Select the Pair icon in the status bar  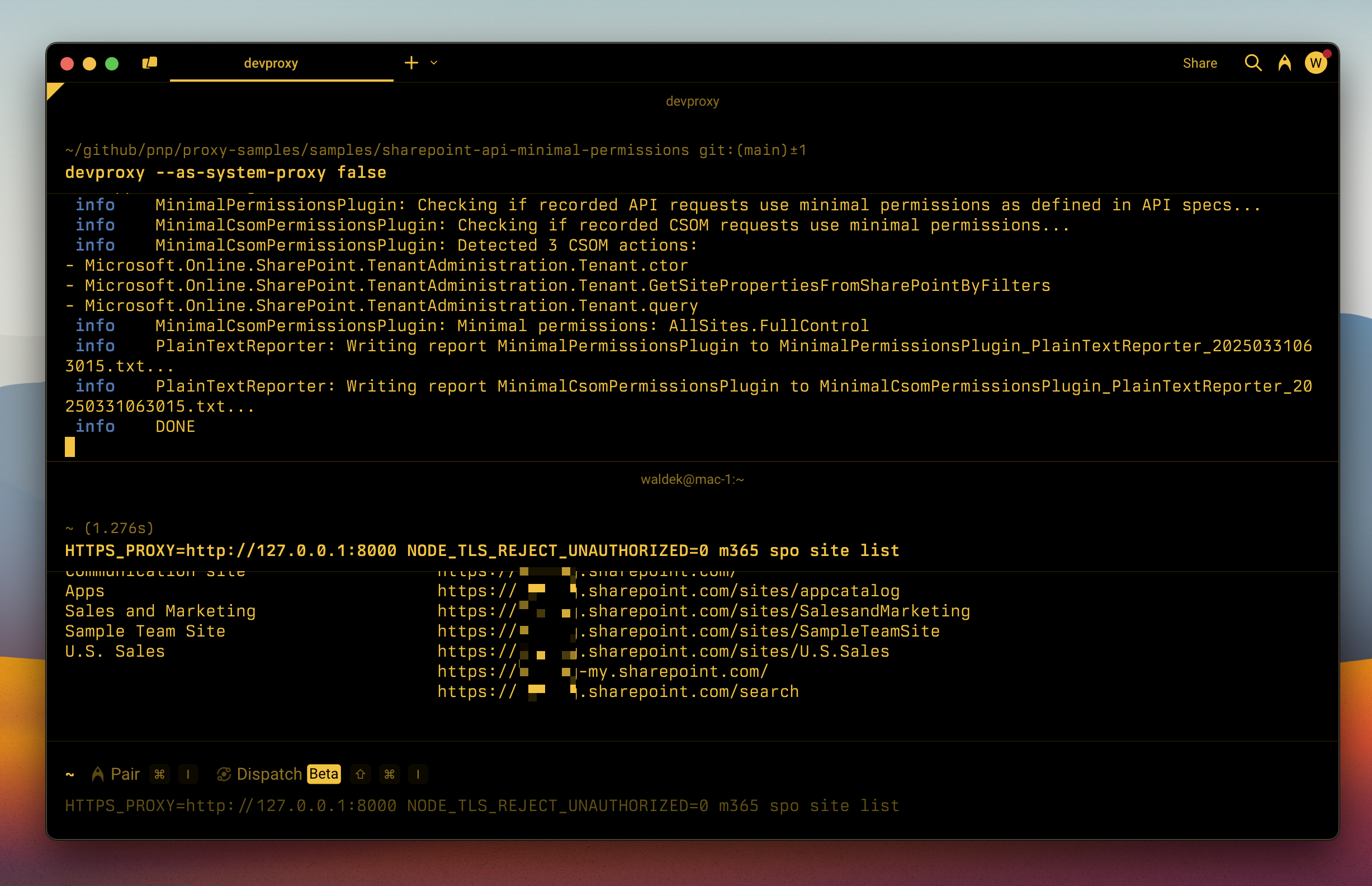click(x=98, y=774)
